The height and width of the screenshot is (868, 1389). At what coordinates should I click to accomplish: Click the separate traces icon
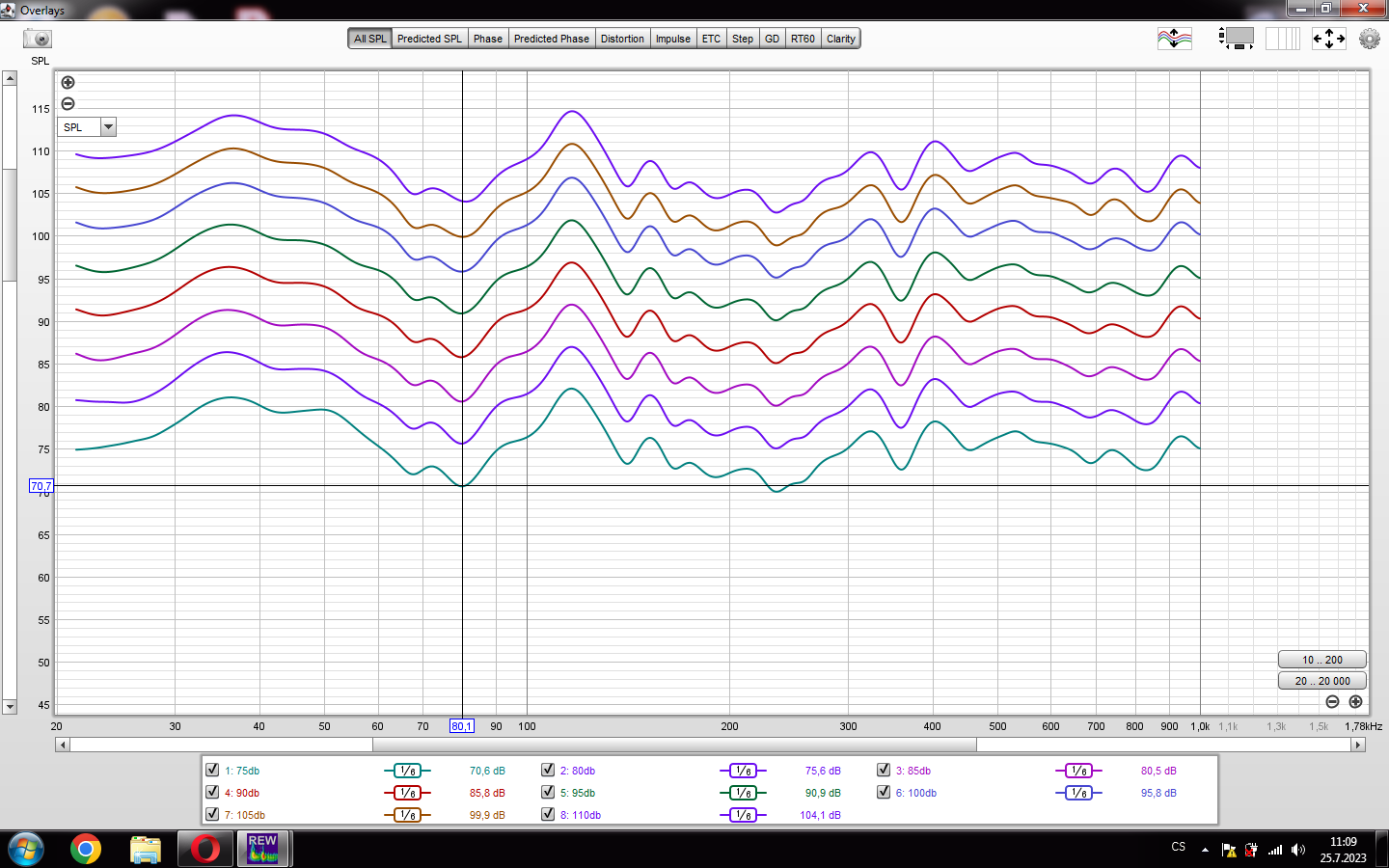click(1174, 39)
